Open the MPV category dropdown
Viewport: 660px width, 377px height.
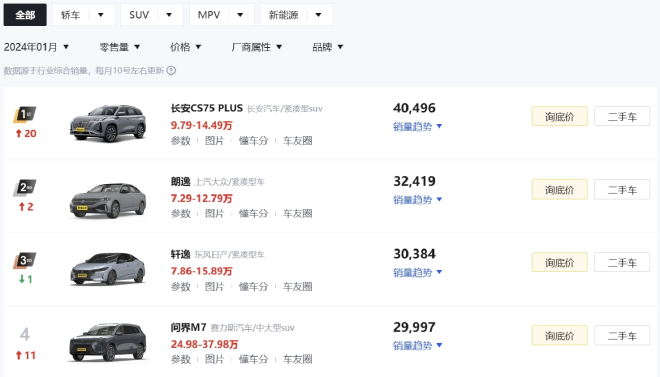point(221,15)
